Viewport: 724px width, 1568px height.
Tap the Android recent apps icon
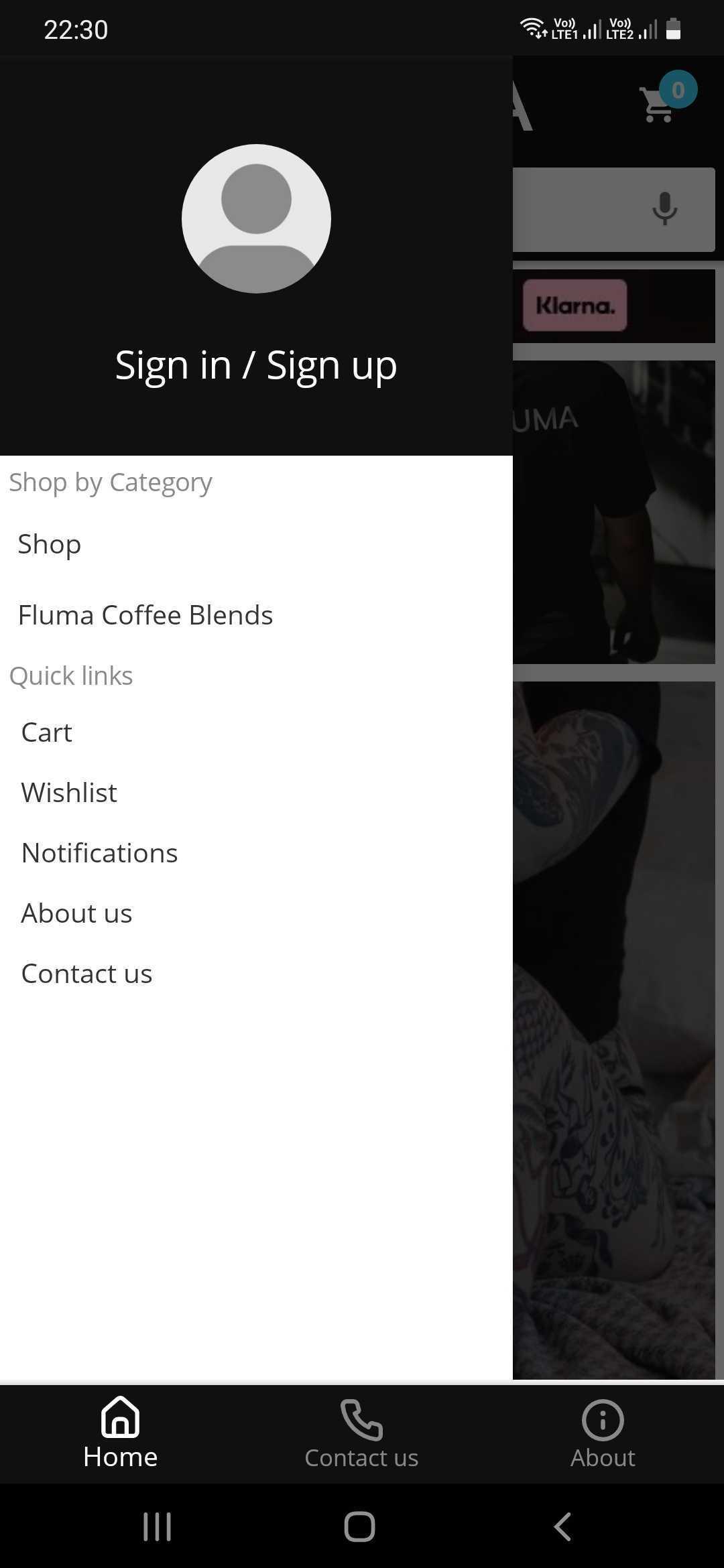pyautogui.click(x=158, y=1526)
